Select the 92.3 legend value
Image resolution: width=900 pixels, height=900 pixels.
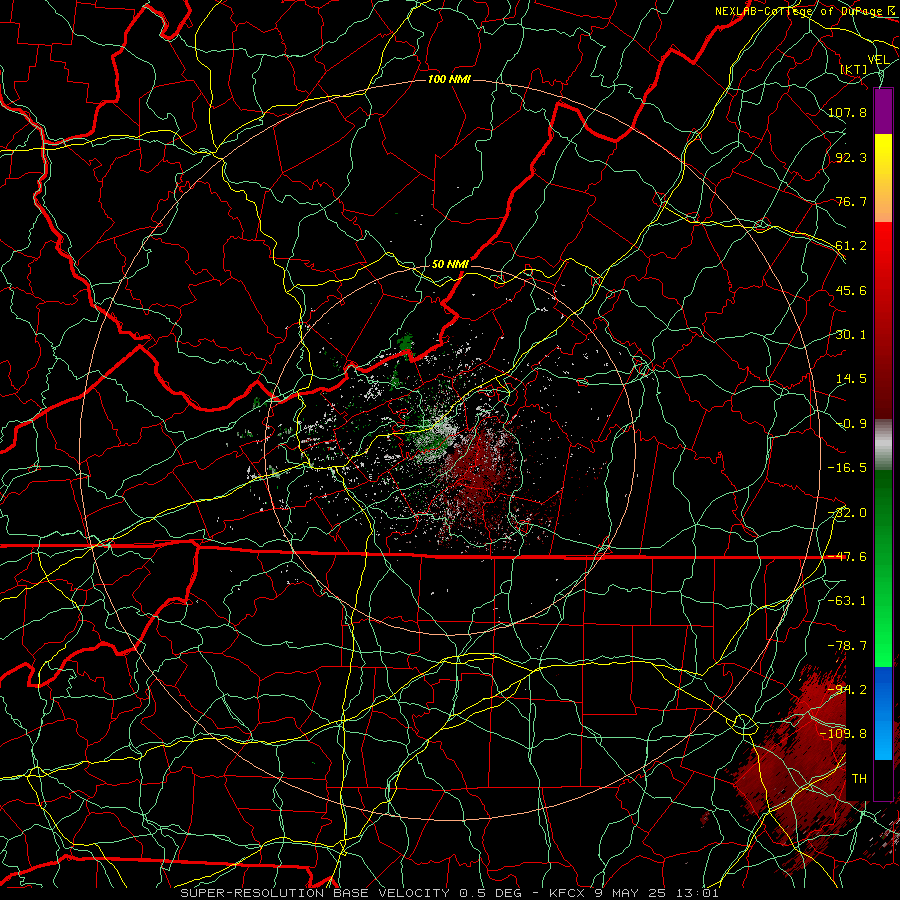pyautogui.click(x=851, y=157)
